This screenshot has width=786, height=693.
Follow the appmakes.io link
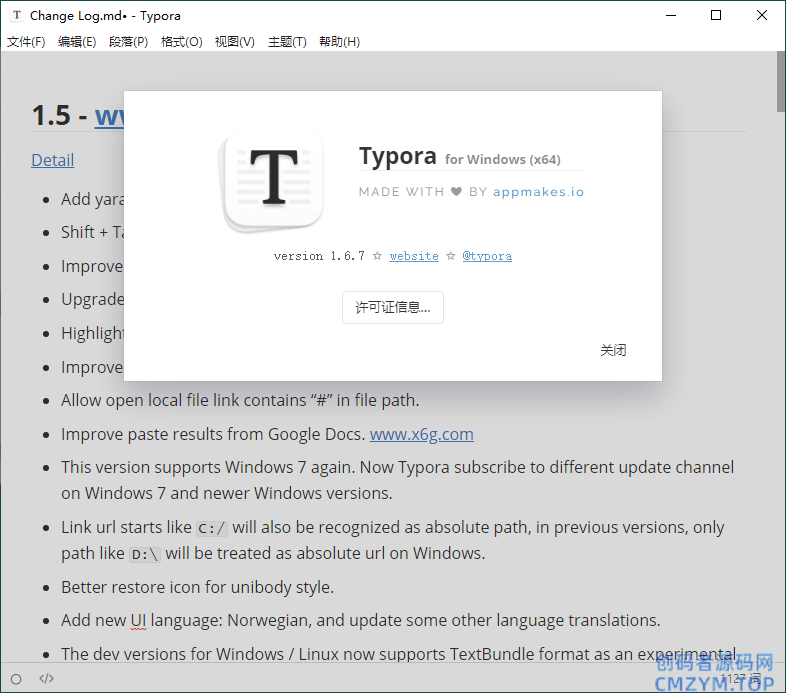click(x=538, y=192)
